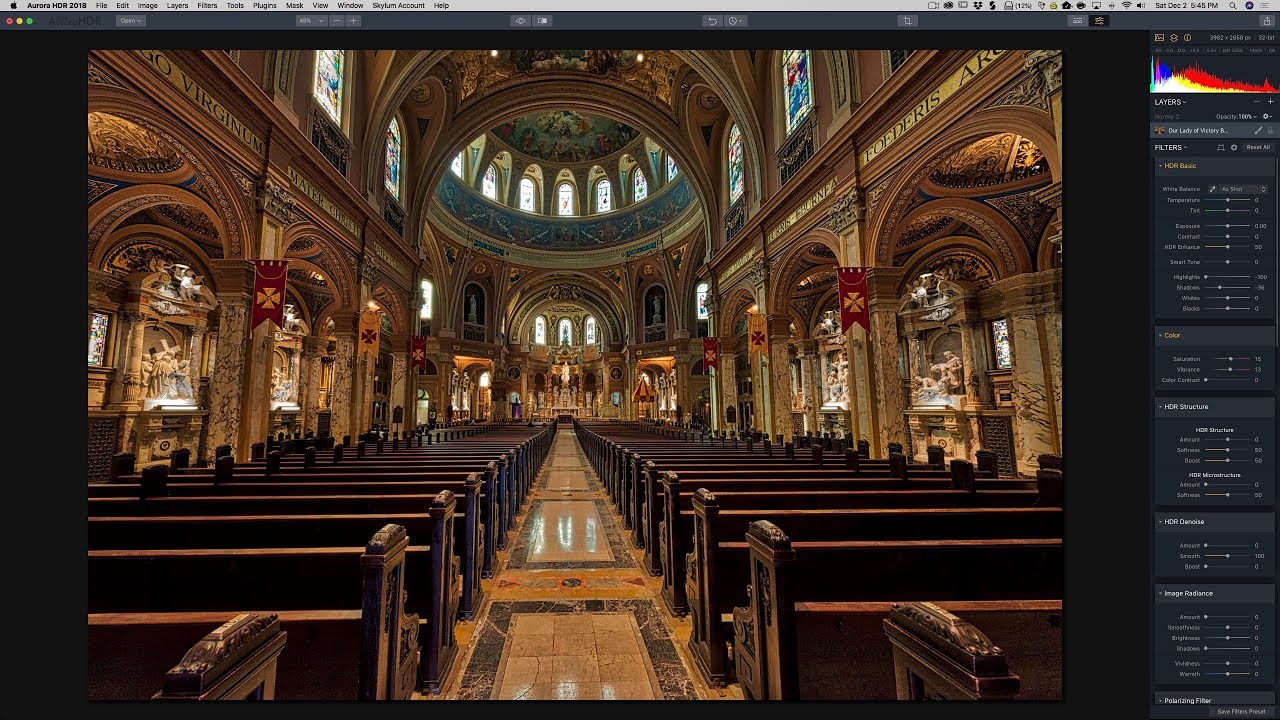Open the Tools menu
This screenshot has width=1280, height=720.
pos(235,5)
